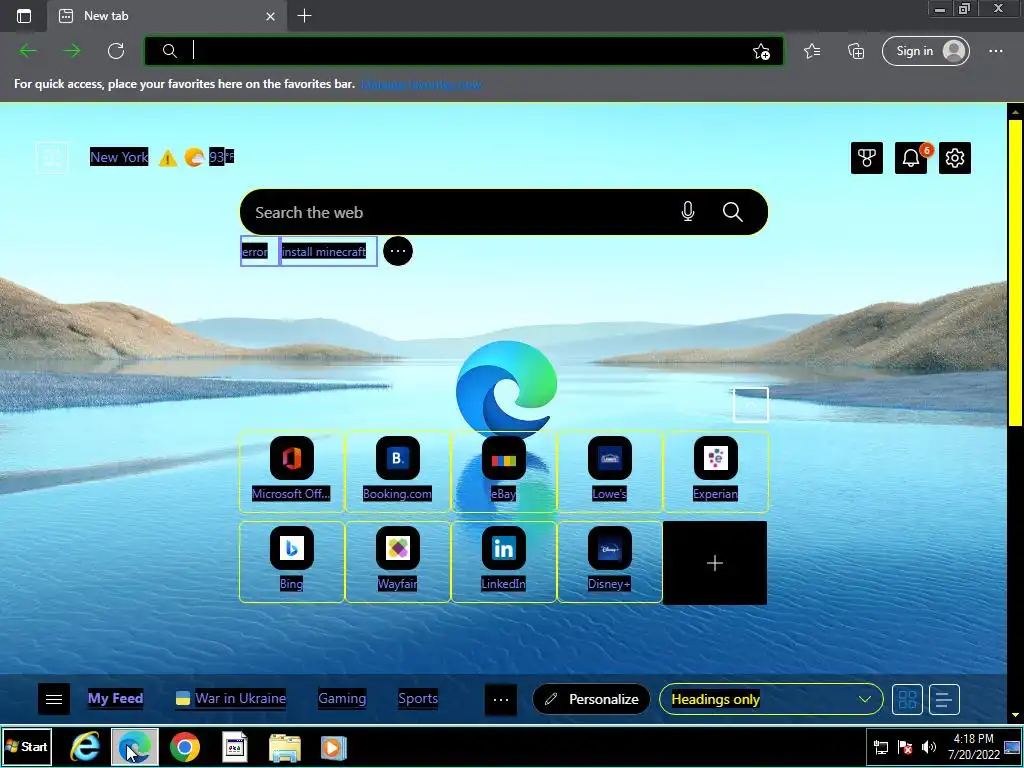
Task: Open File Explorer folder on taskbar
Action: (285, 747)
